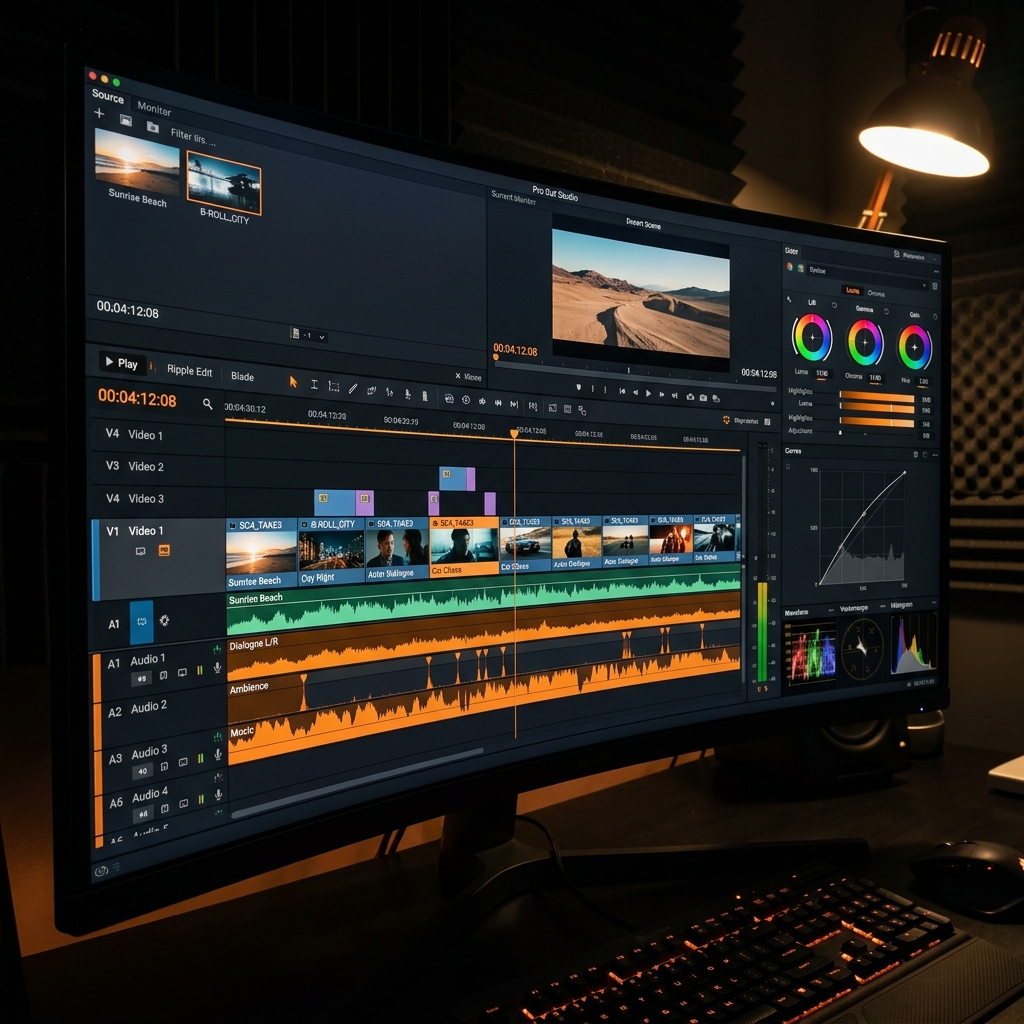The width and height of the screenshot is (1024, 1024).
Task: Click the eyedropper icon above the Lift wheel
Action: coord(789,299)
